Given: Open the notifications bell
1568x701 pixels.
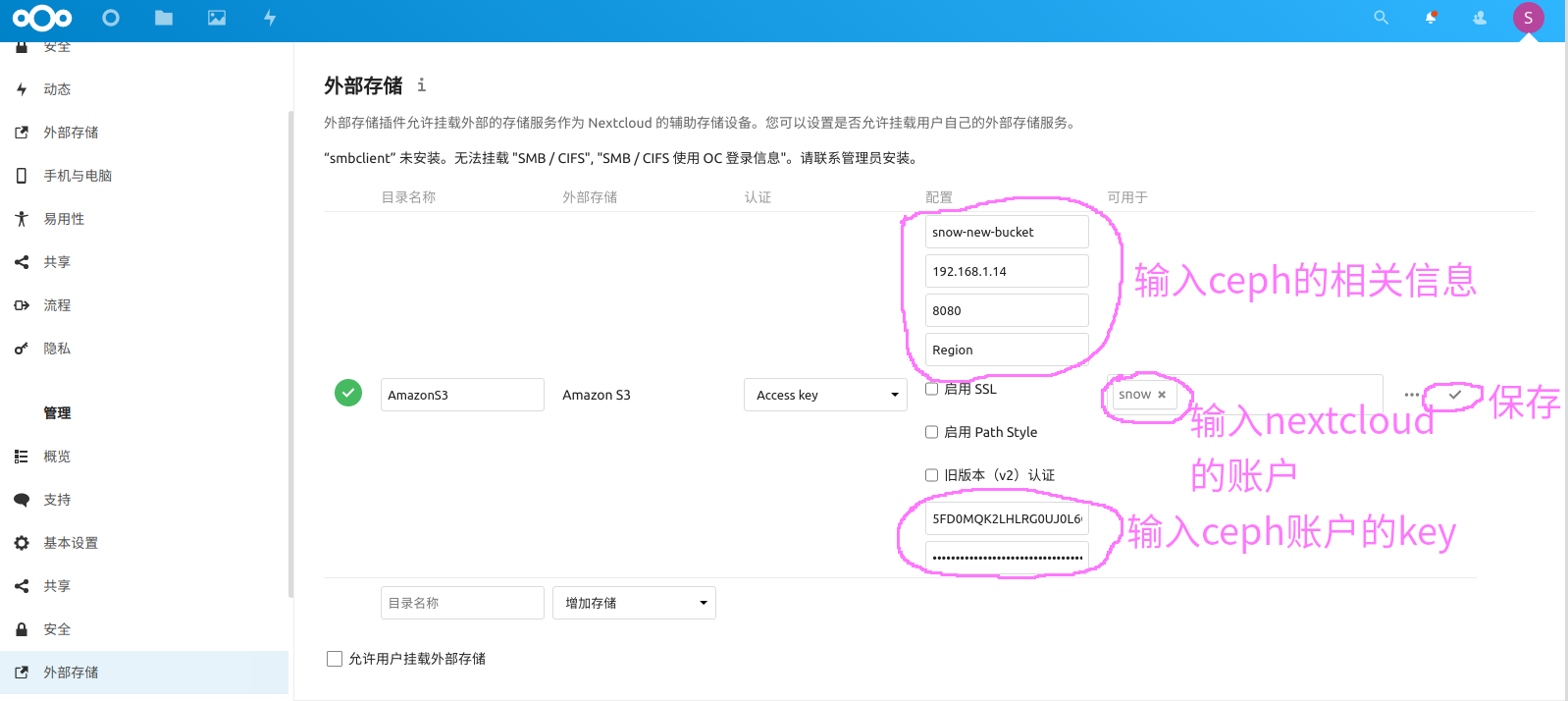Looking at the screenshot, I should click(1431, 18).
